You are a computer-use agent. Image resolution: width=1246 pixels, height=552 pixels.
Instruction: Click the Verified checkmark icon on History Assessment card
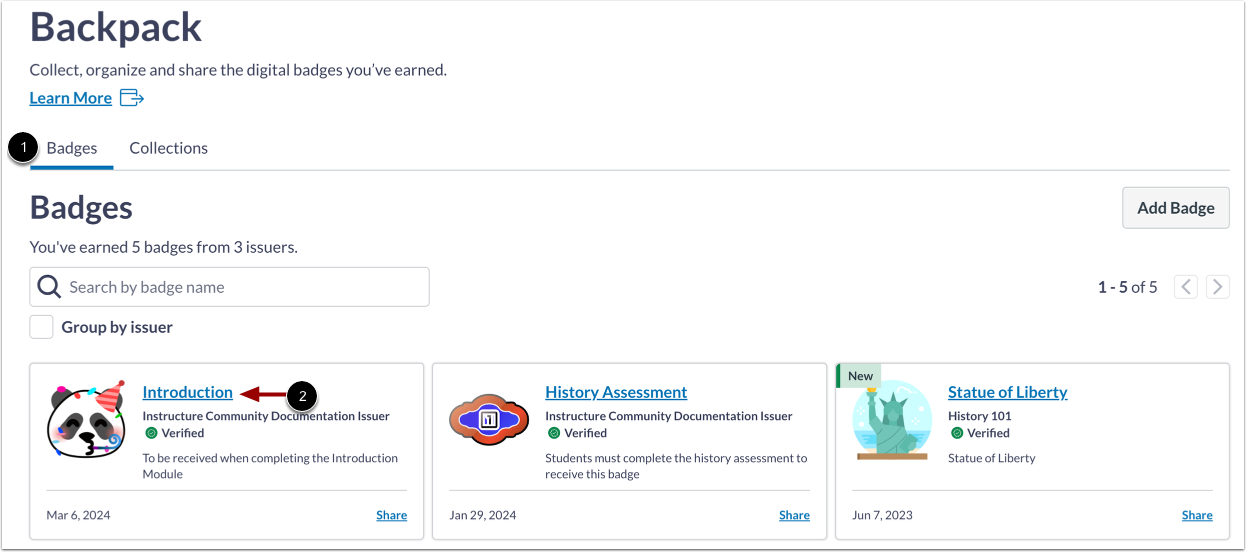click(554, 433)
